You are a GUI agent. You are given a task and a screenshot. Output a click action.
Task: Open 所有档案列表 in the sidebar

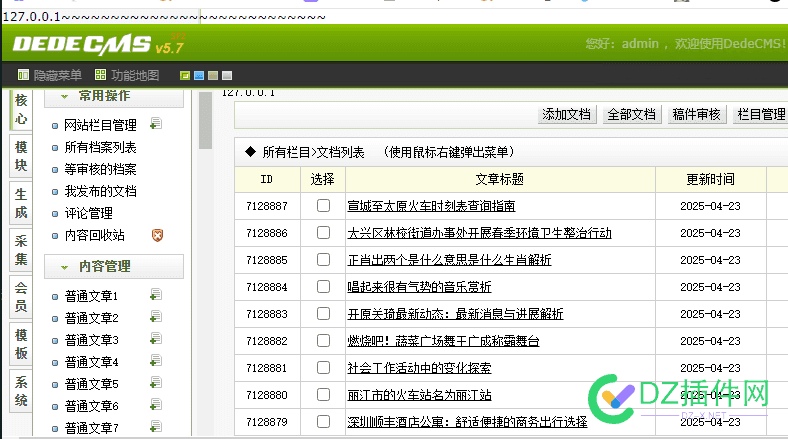[101, 147]
